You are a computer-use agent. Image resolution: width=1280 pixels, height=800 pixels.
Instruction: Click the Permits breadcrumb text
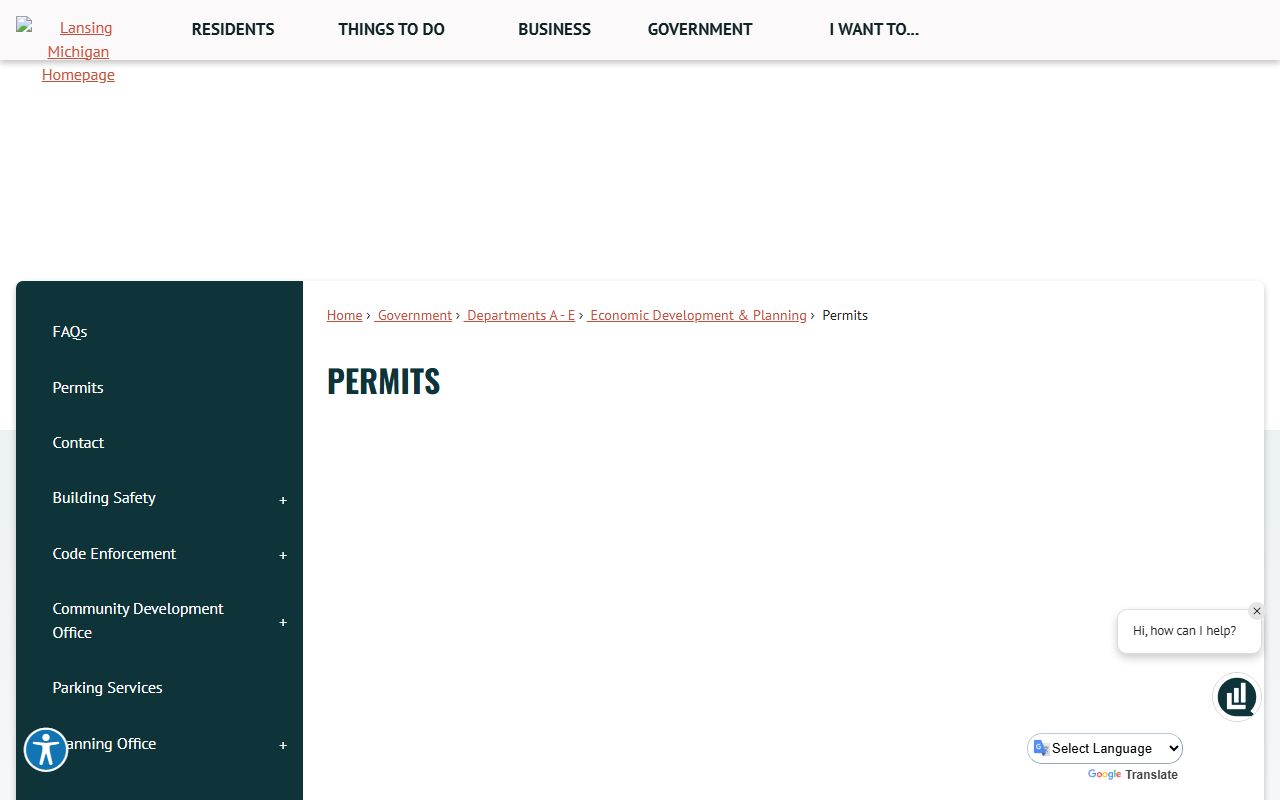845,315
